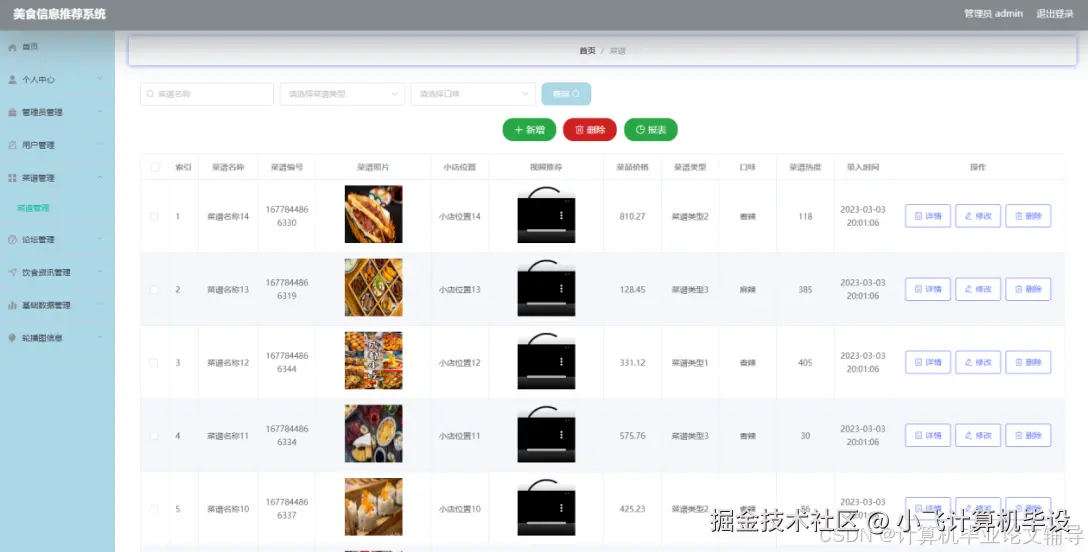
Task: Expand 个人中心 using its chevron
Action: 100,79
